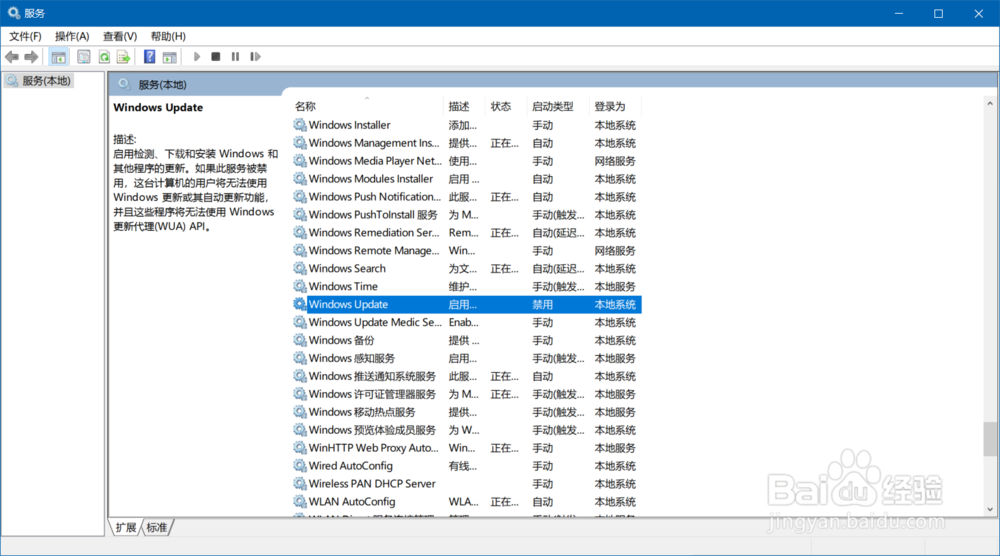
Task: Click gear icon of Windows Media Player Network row
Action: [300, 161]
